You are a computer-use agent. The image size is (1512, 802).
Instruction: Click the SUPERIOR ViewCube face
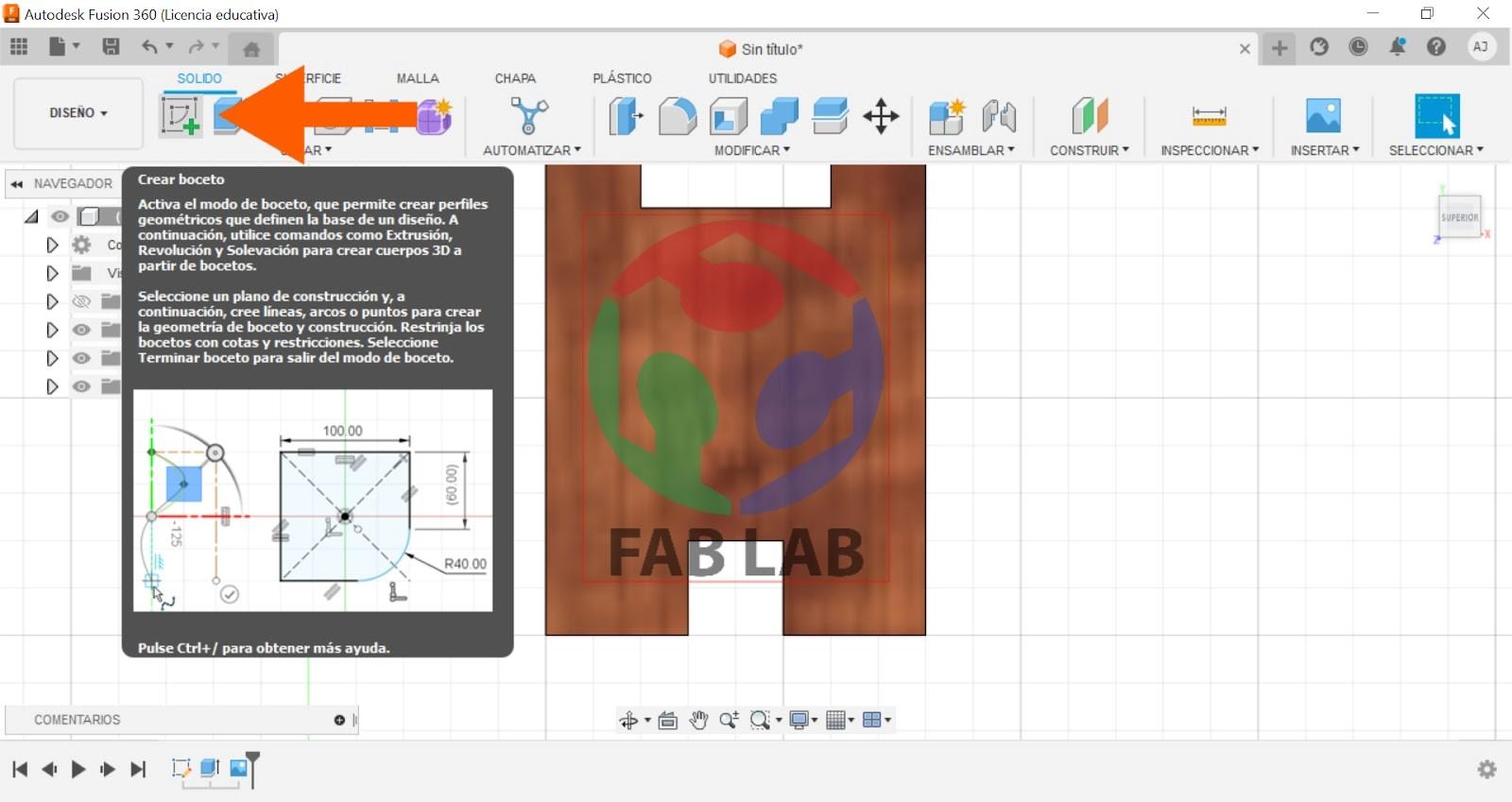[x=1460, y=217]
